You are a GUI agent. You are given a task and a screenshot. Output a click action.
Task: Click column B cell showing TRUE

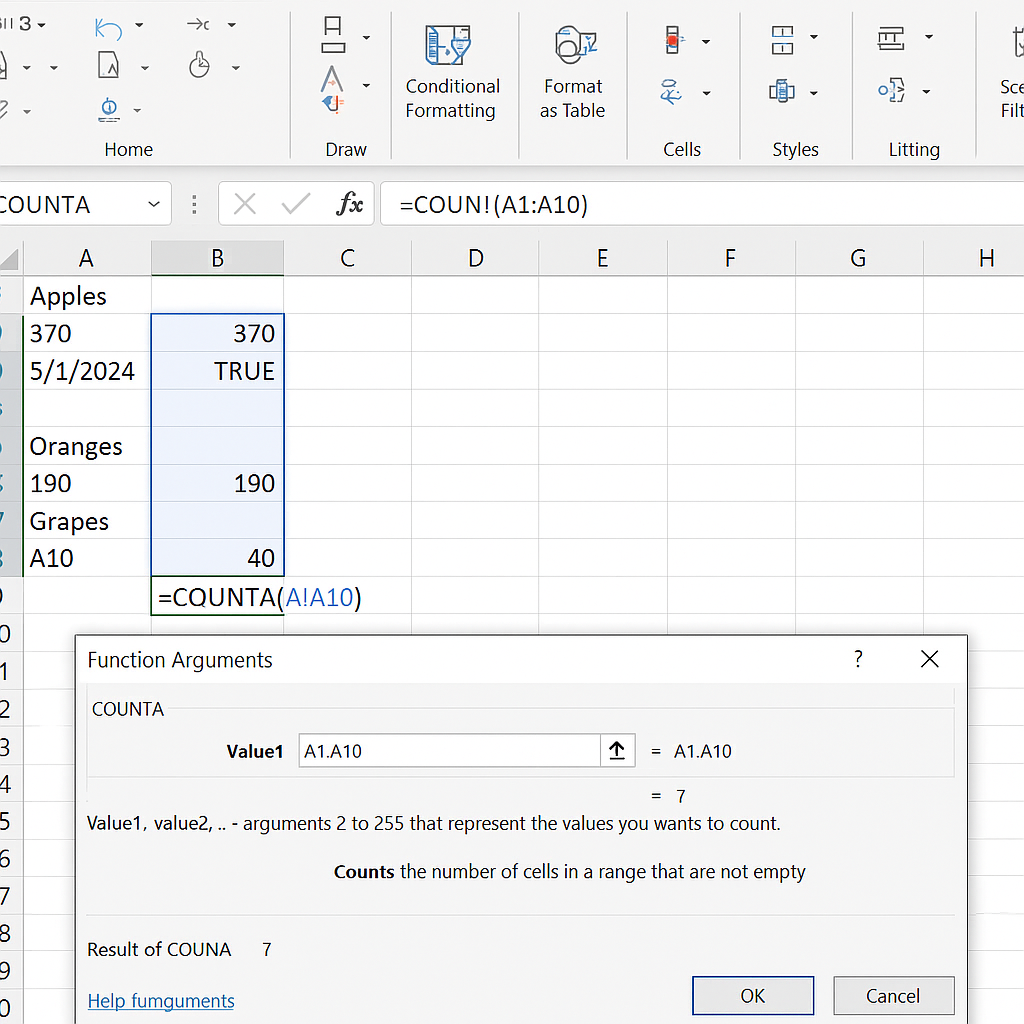click(x=217, y=371)
